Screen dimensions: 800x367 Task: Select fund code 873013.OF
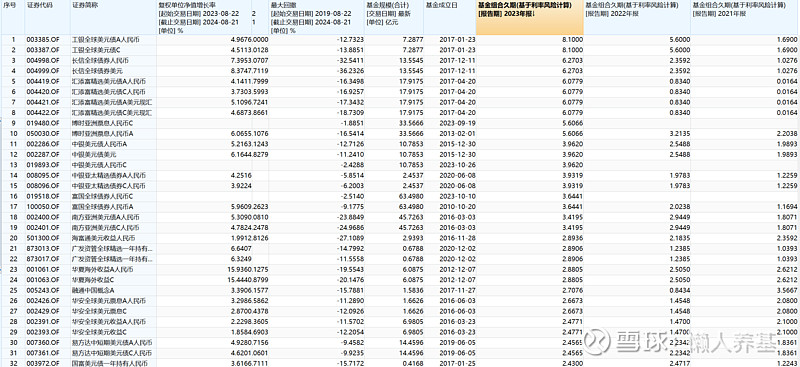click(x=43, y=249)
